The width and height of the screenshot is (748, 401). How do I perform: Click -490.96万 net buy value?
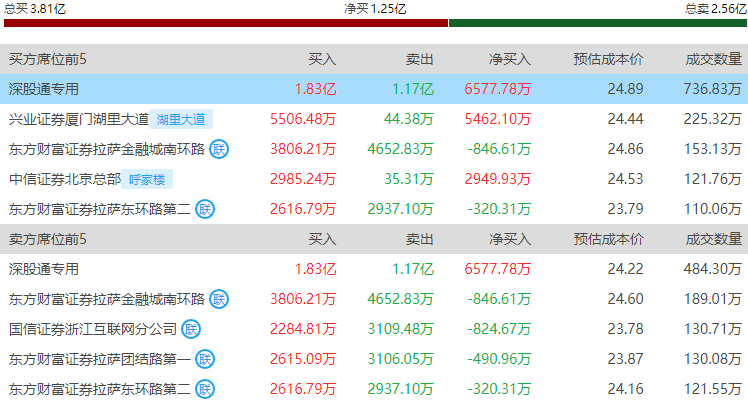499,360
